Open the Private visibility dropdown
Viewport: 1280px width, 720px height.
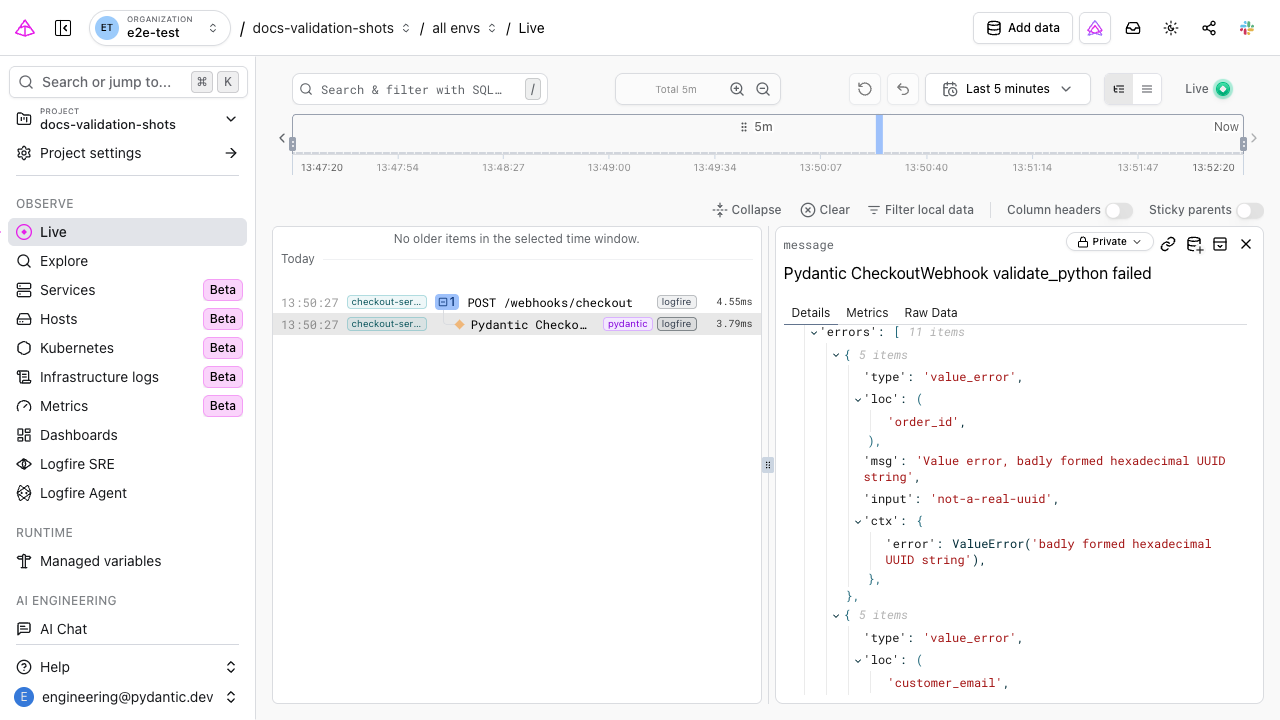point(1109,242)
